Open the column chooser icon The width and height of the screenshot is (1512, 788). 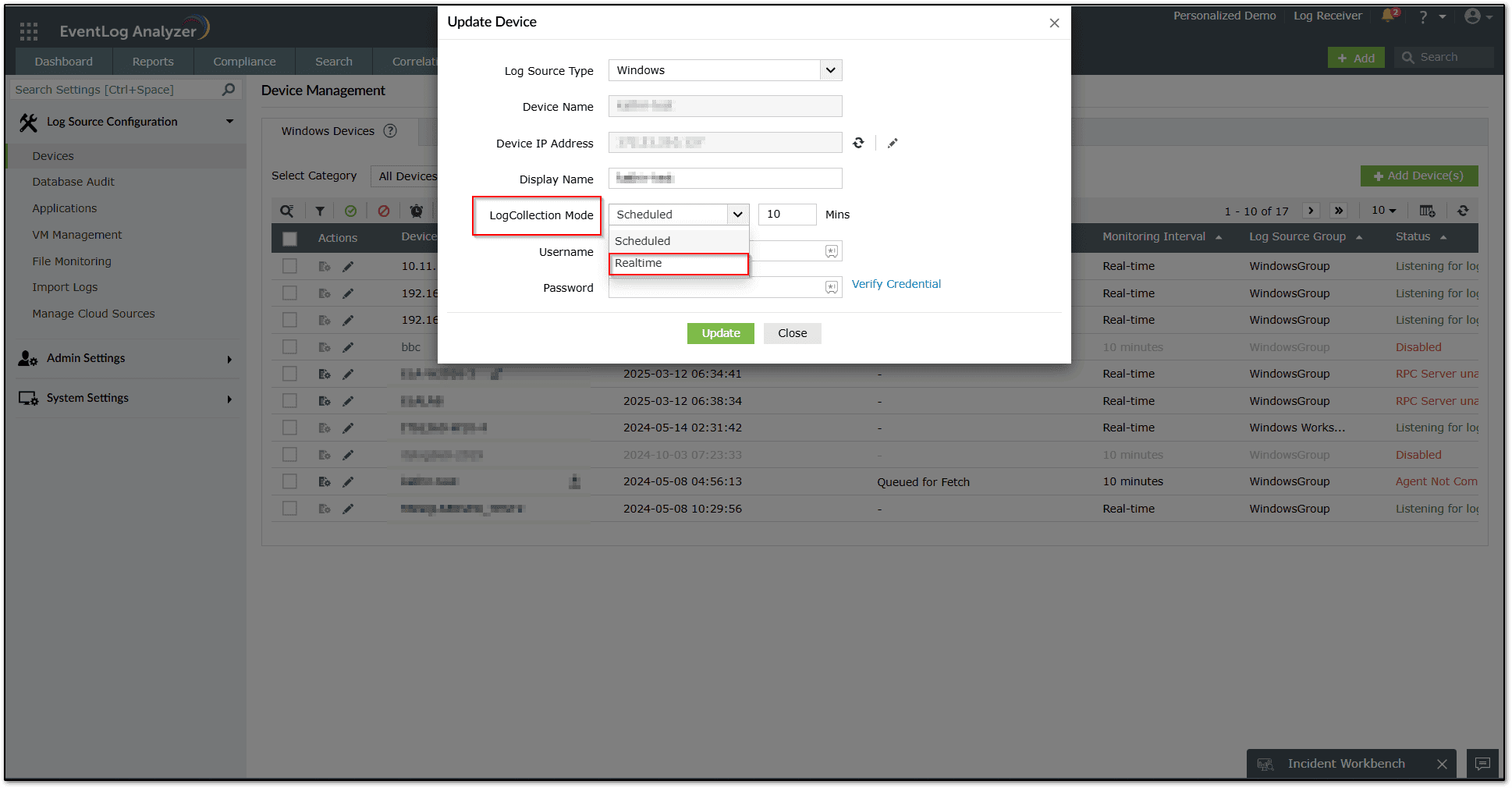coord(1427,211)
